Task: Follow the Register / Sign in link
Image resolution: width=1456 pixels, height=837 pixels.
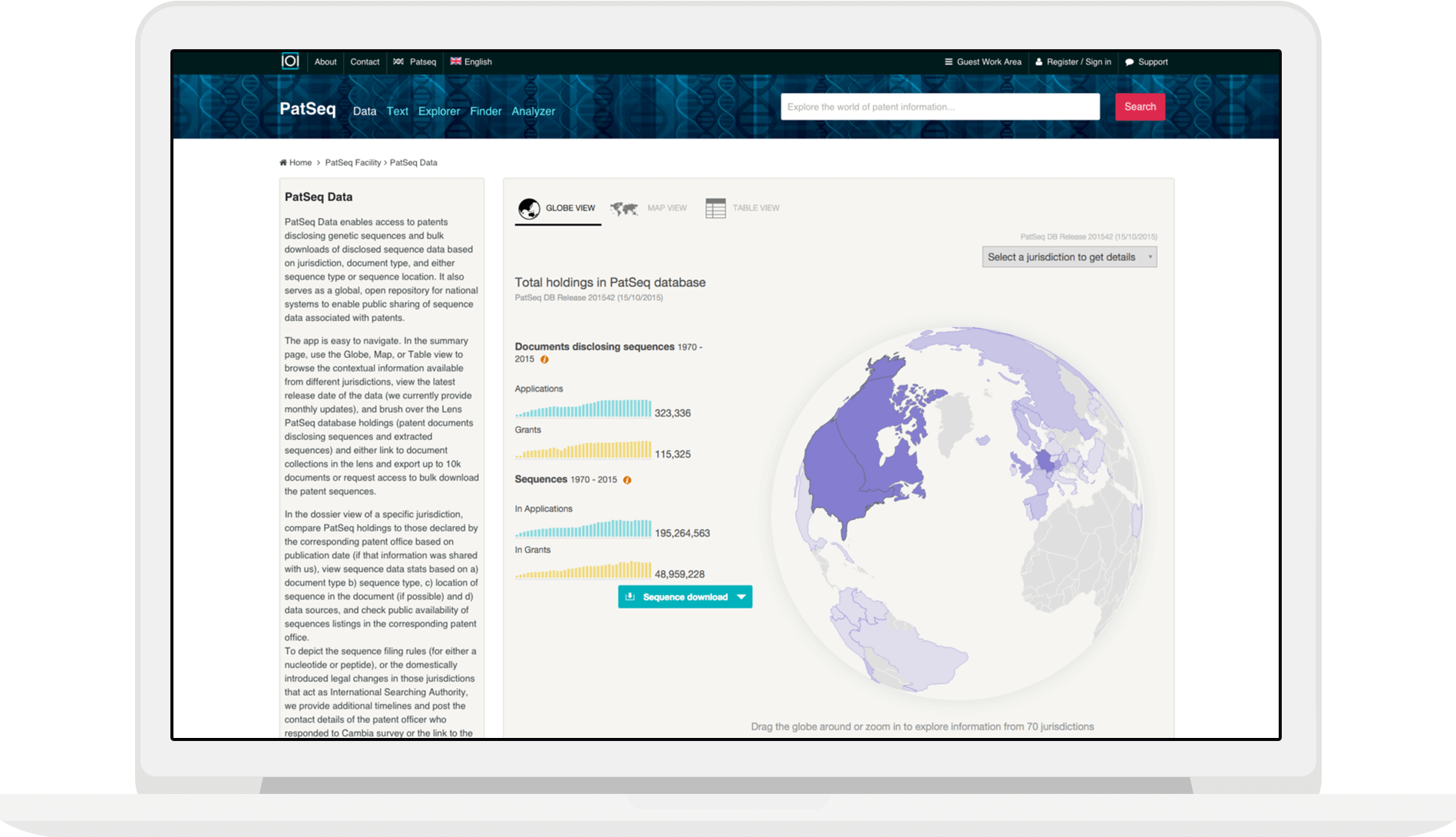Action: click(x=1073, y=62)
